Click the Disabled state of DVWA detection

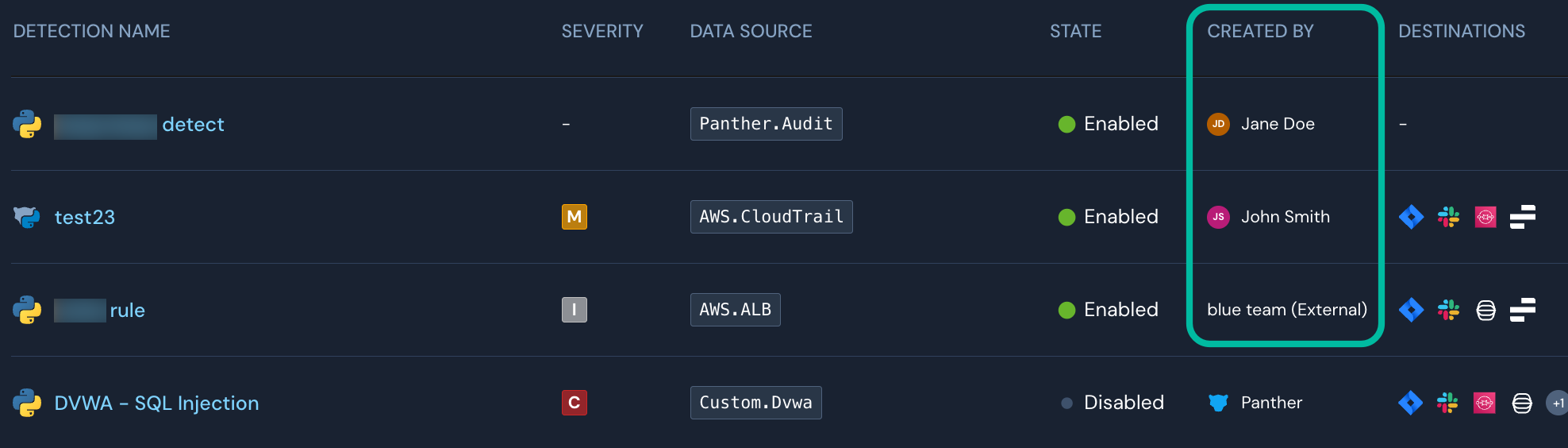pyautogui.click(x=1123, y=403)
